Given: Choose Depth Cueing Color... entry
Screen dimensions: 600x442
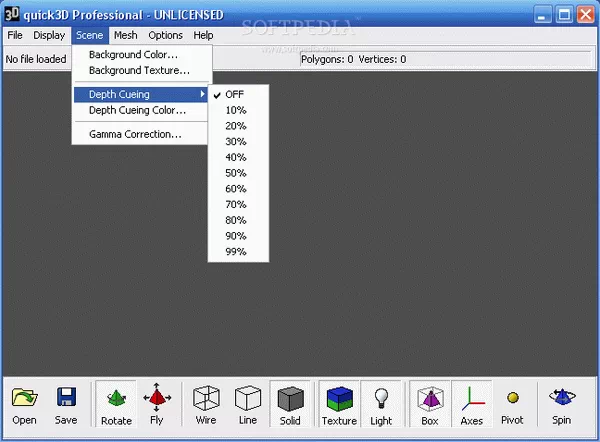Looking at the screenshot, I should coord(140,110).
